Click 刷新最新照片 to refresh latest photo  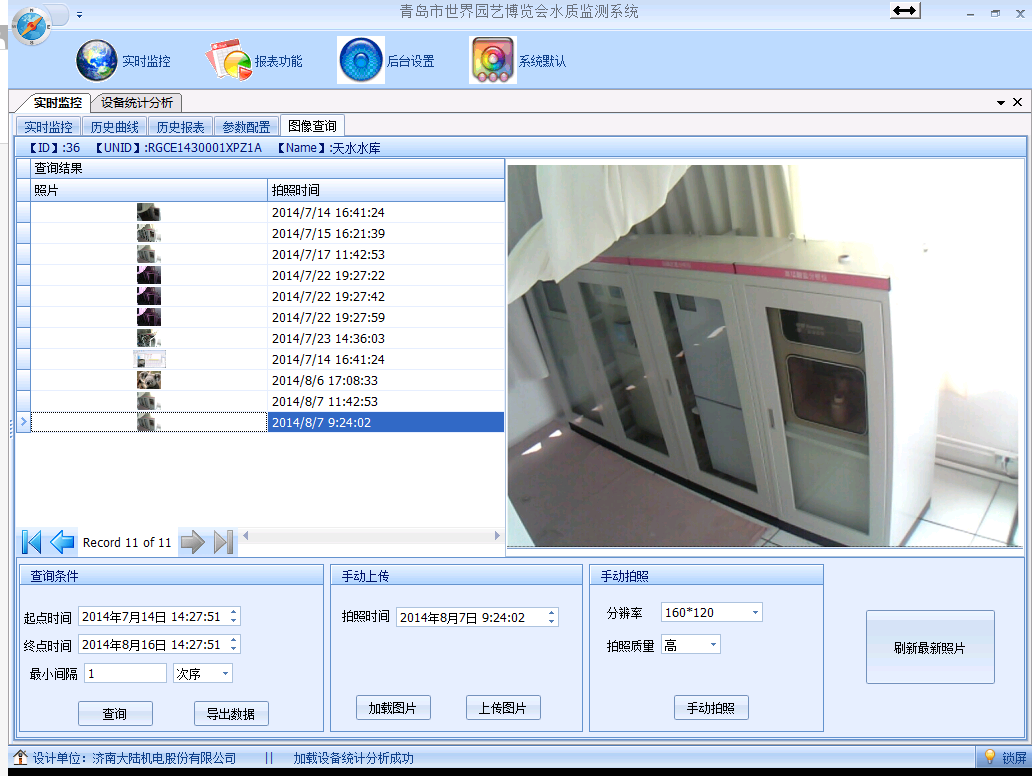[929, 646]
